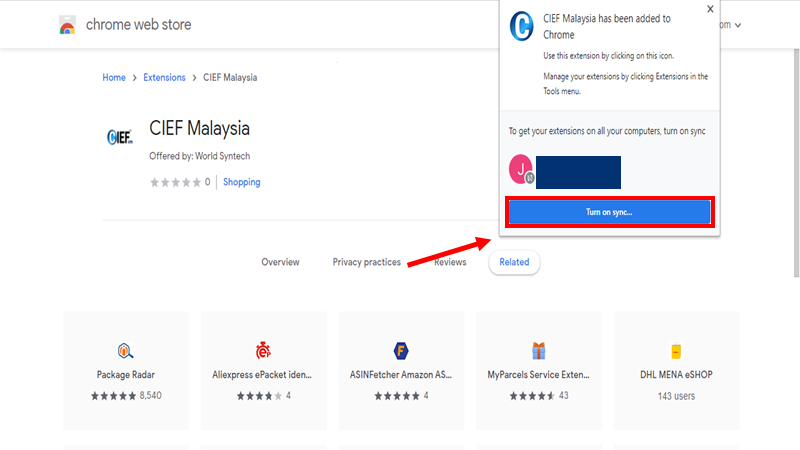
Task: Click the MyParcels rating showing 43
Action: pos(539,396)
